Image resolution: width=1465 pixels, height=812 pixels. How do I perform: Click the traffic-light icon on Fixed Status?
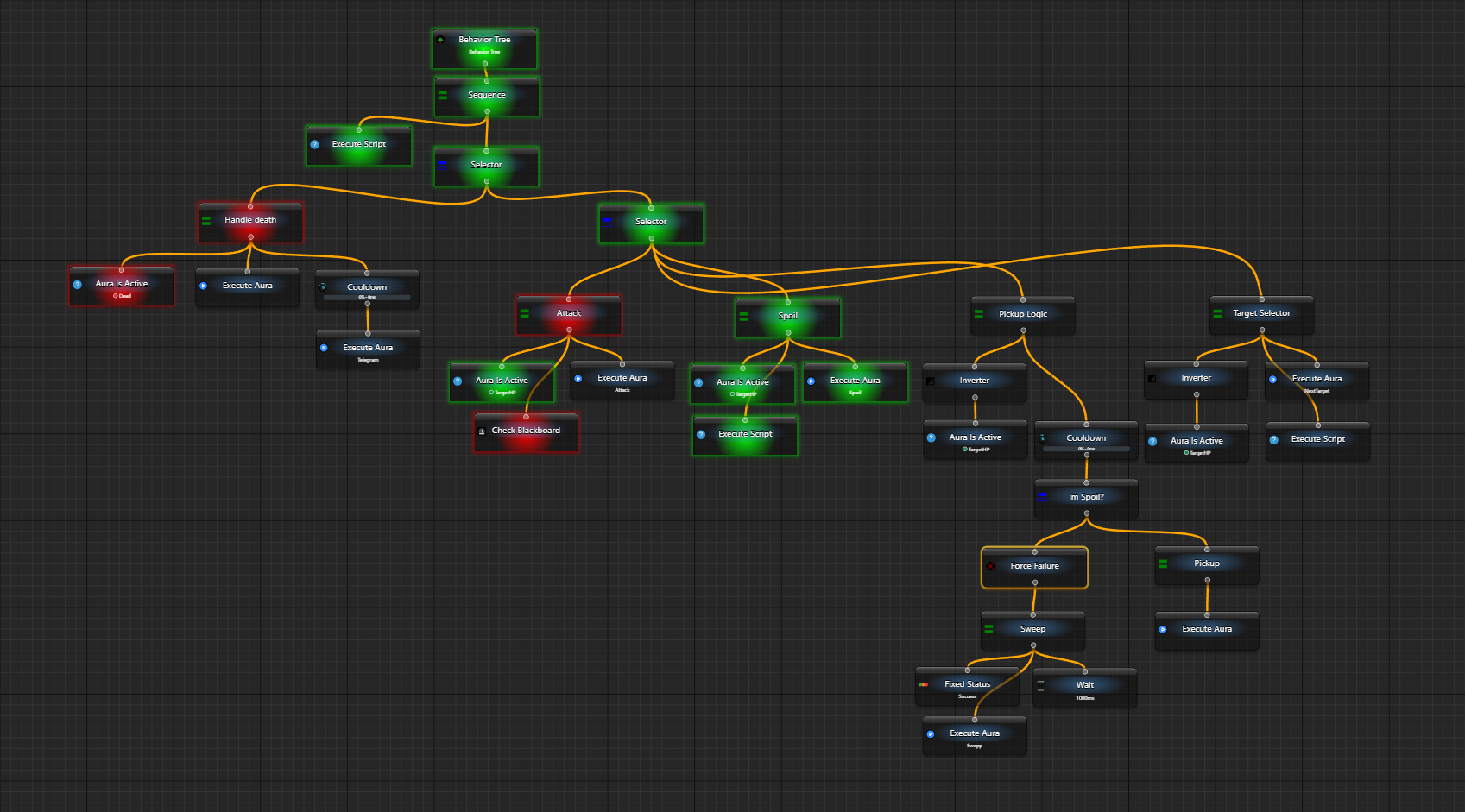(924, 684)
